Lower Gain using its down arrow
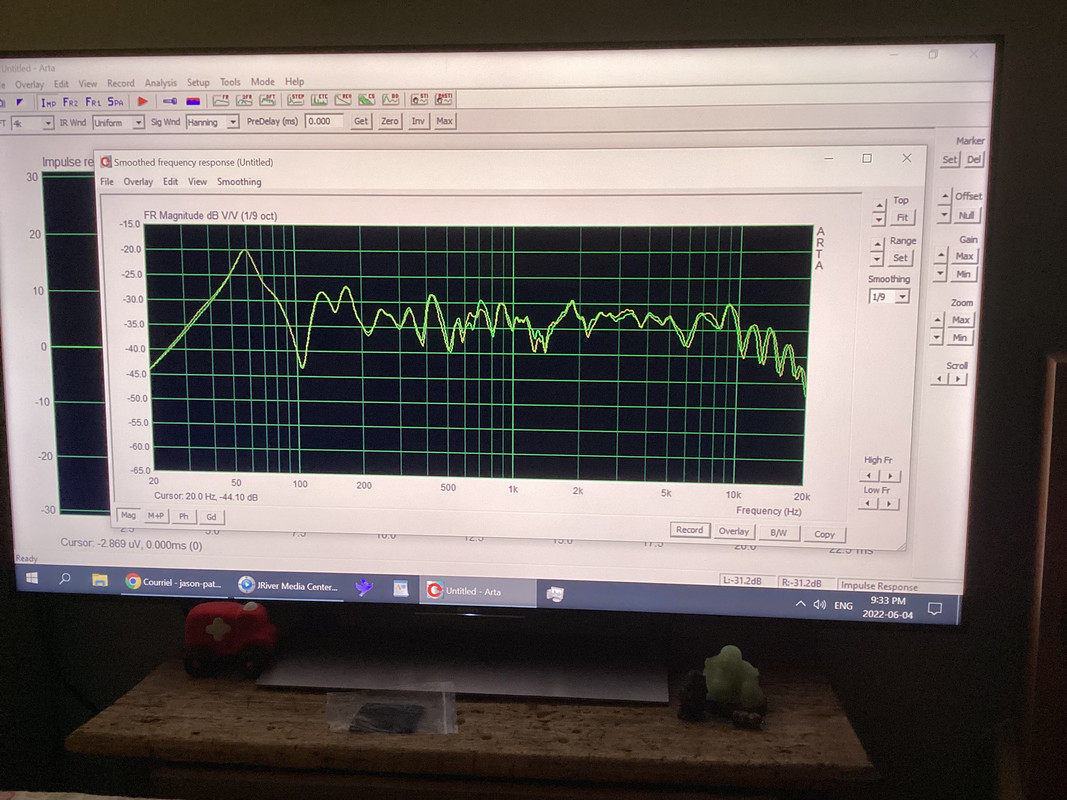Screen dimensions: 1067x800 pyautogui.click(x=940, y=273)
